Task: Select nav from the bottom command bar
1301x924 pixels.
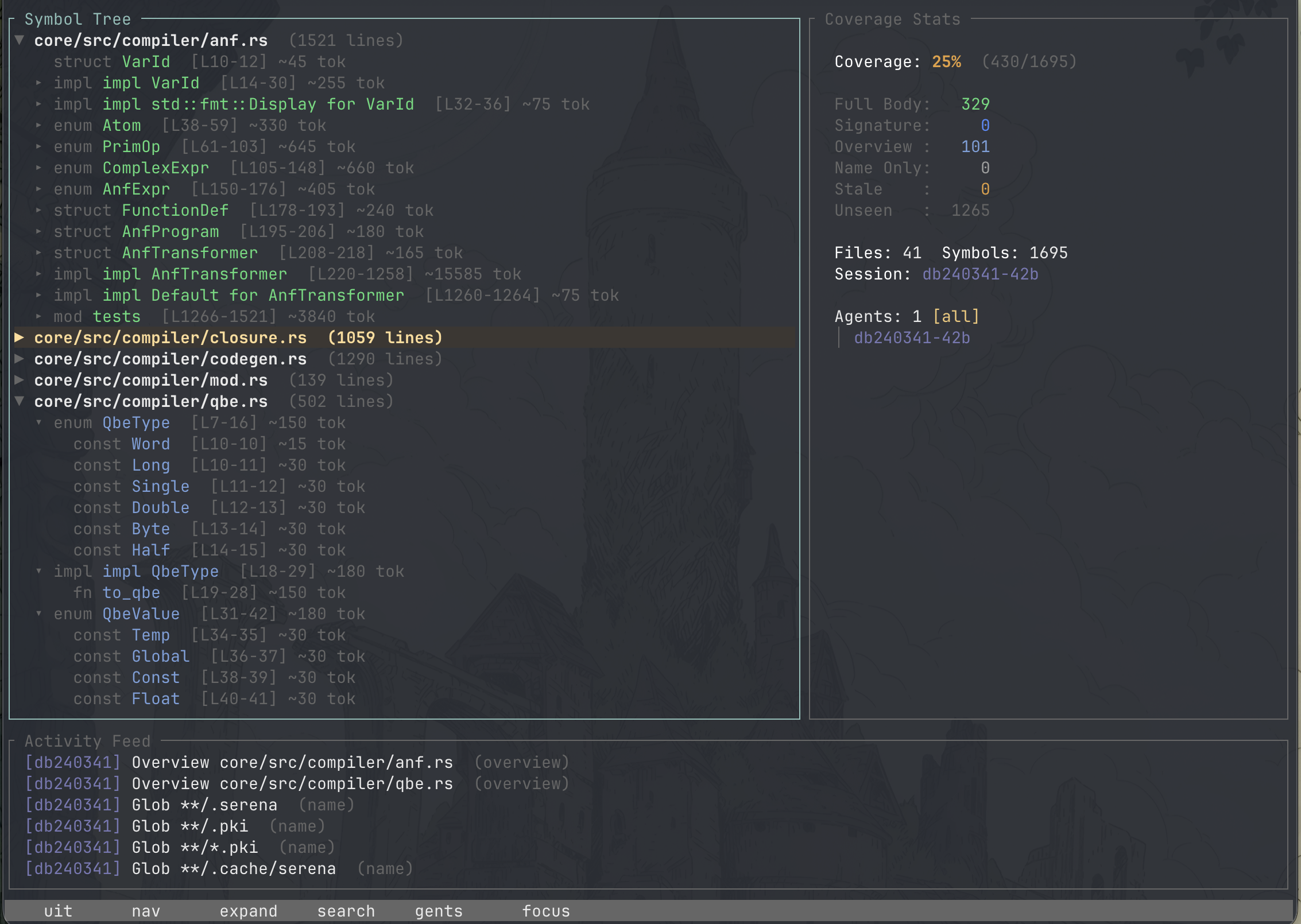Action: point(146,911)
